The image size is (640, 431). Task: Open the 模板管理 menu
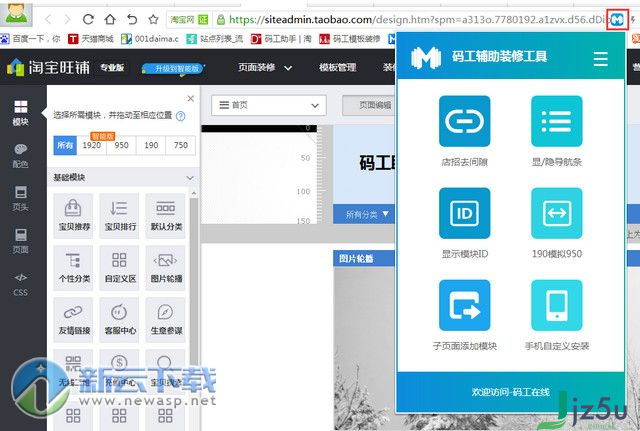pos(338,67)
